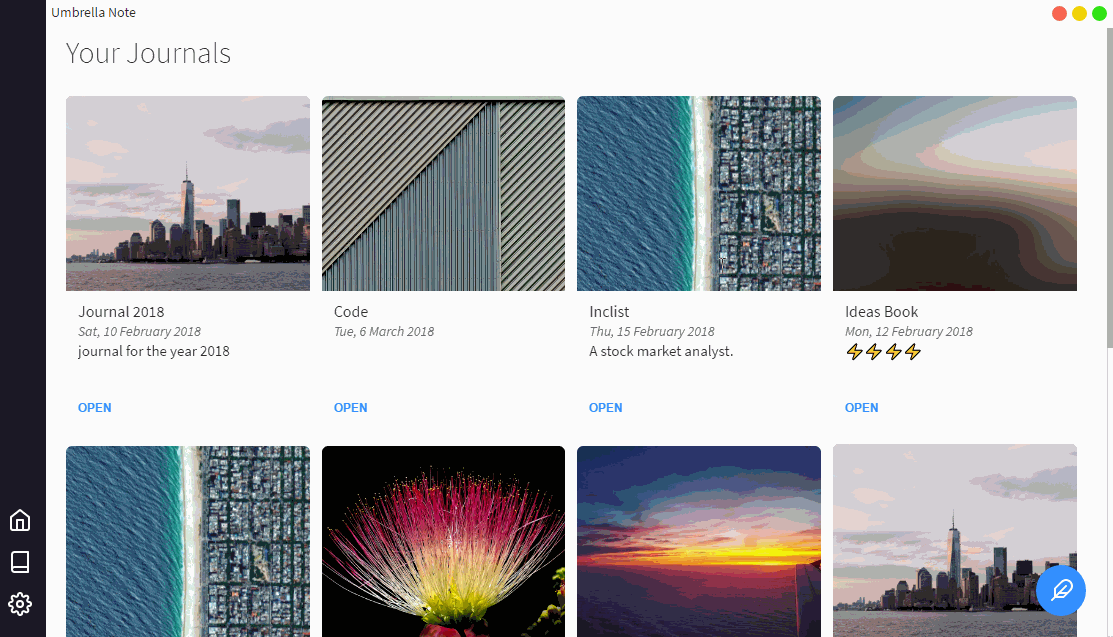
Task: Click the 'Umbrella Note' window title
Action: [x=93, y=12]
